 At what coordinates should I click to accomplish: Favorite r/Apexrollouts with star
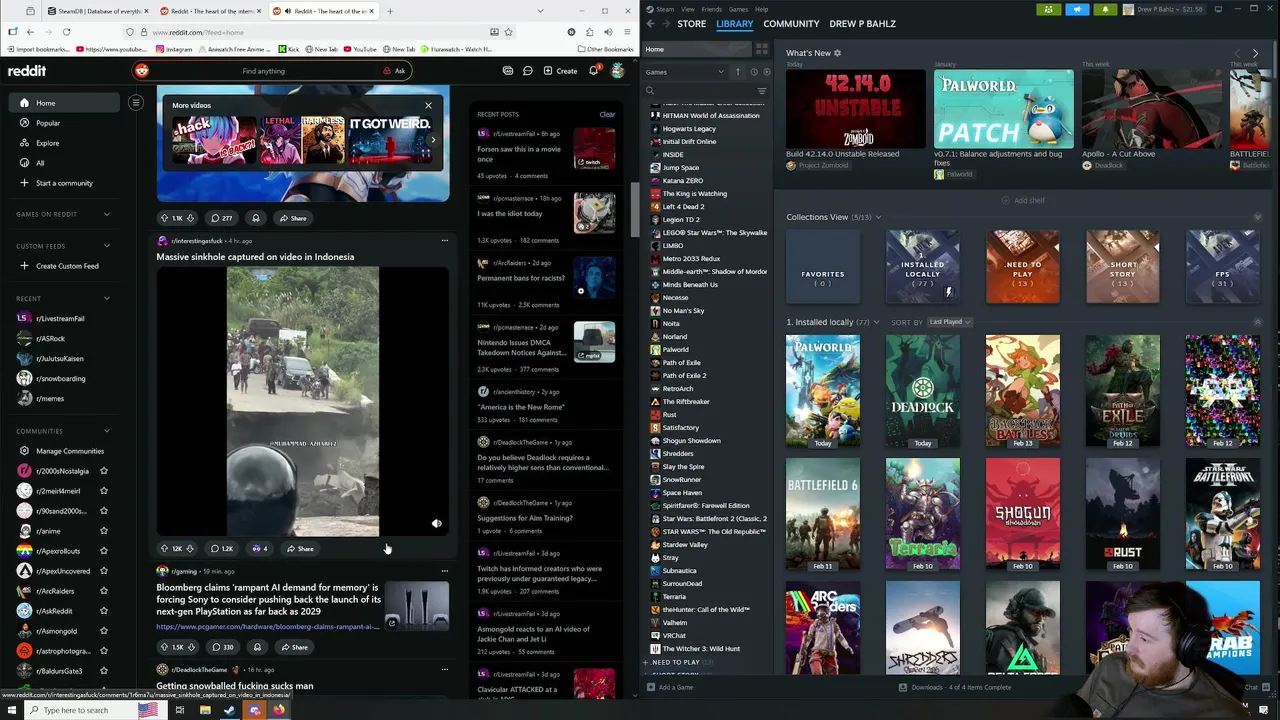pyautogui.click(x=103, y=551)
